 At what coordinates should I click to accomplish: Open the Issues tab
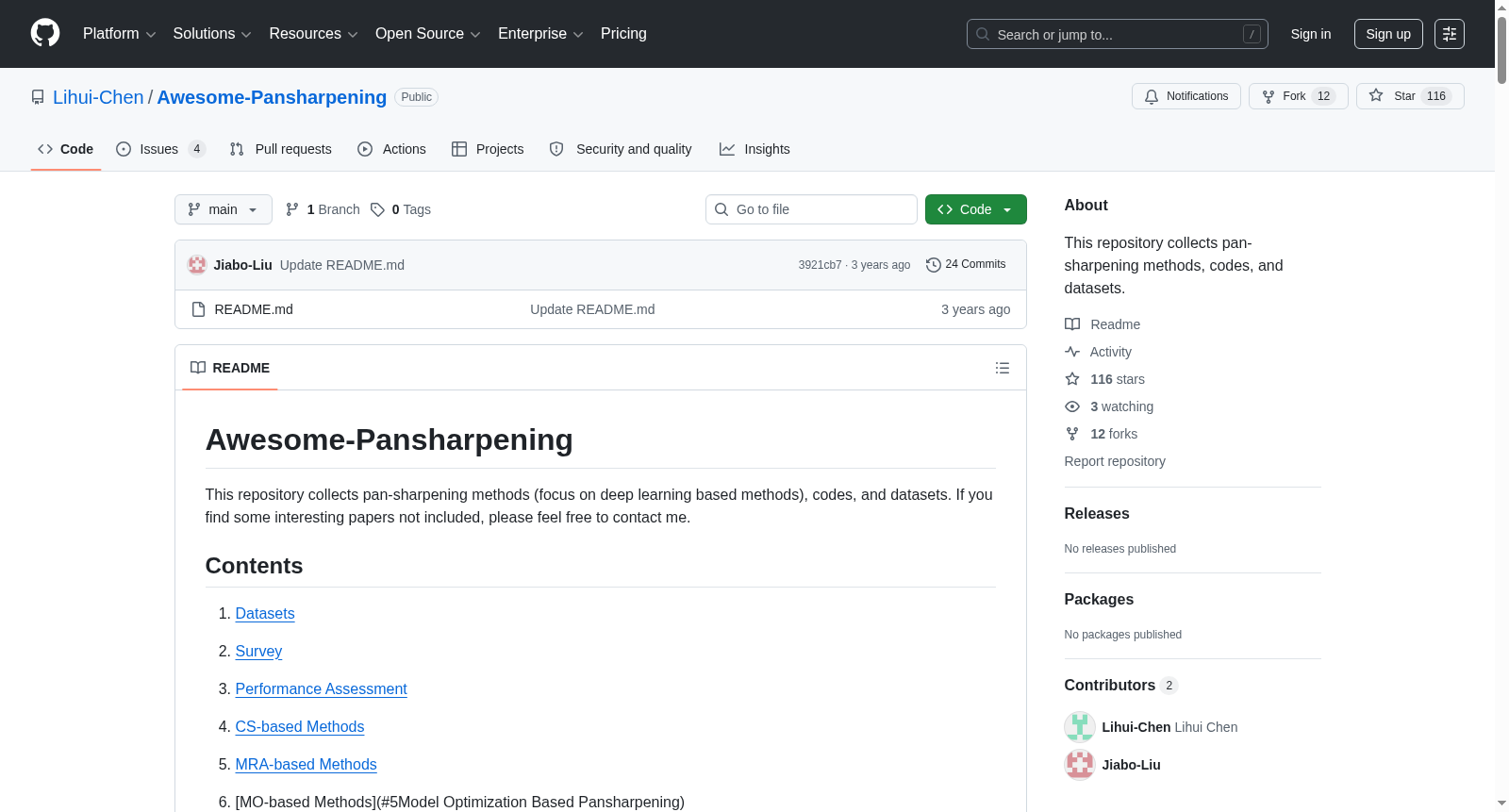pos(160,149)
